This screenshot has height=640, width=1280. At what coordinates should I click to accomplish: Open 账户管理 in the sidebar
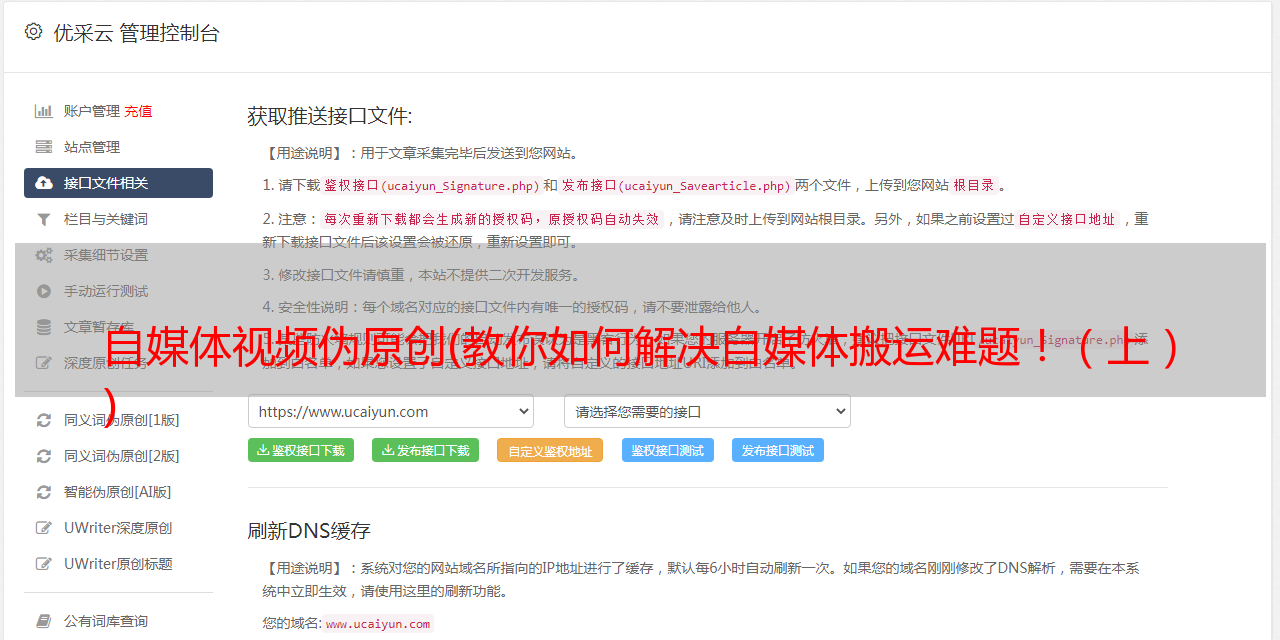(x=92, y=111)
